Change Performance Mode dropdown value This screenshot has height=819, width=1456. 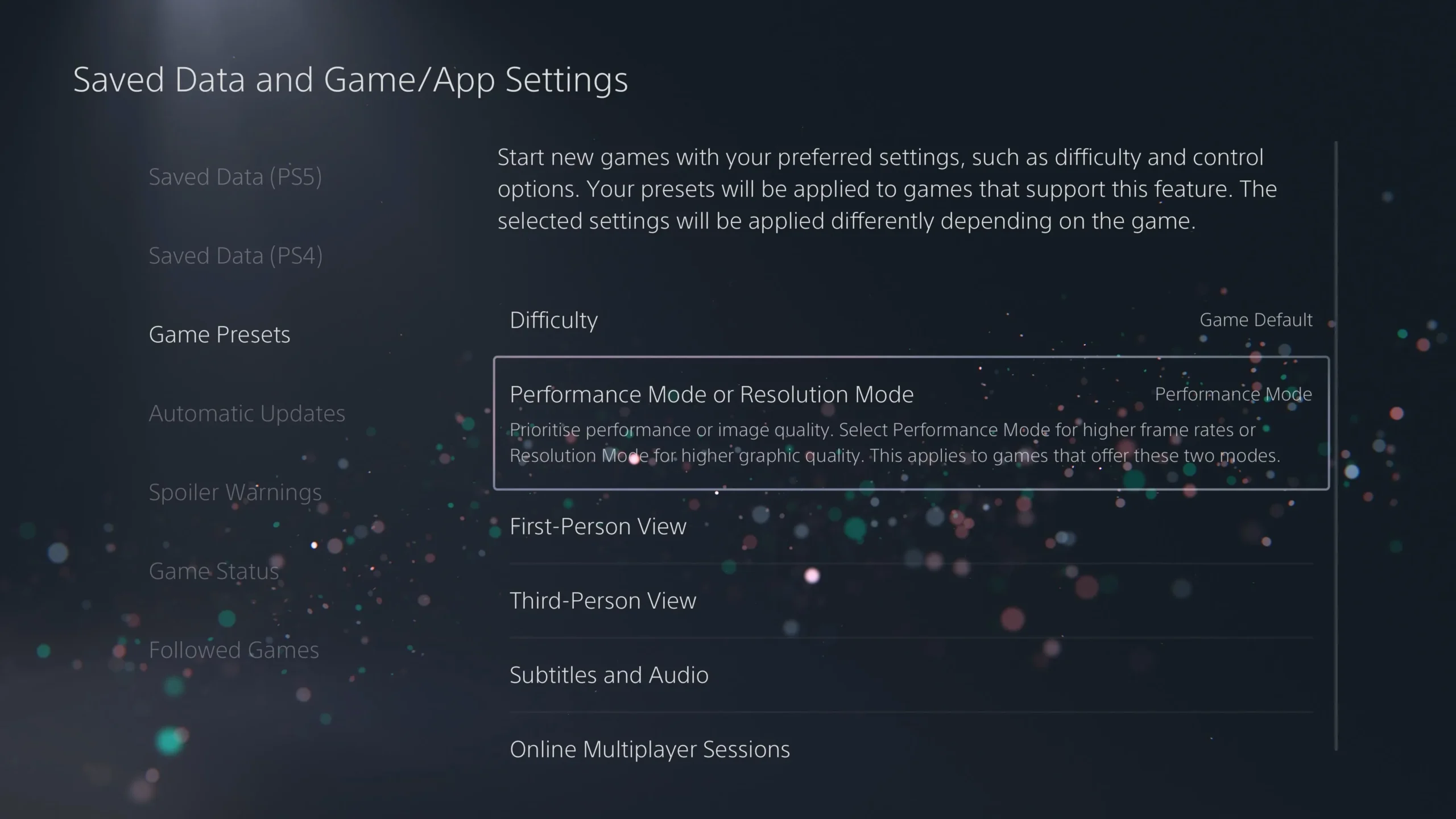pos(1233,393)
